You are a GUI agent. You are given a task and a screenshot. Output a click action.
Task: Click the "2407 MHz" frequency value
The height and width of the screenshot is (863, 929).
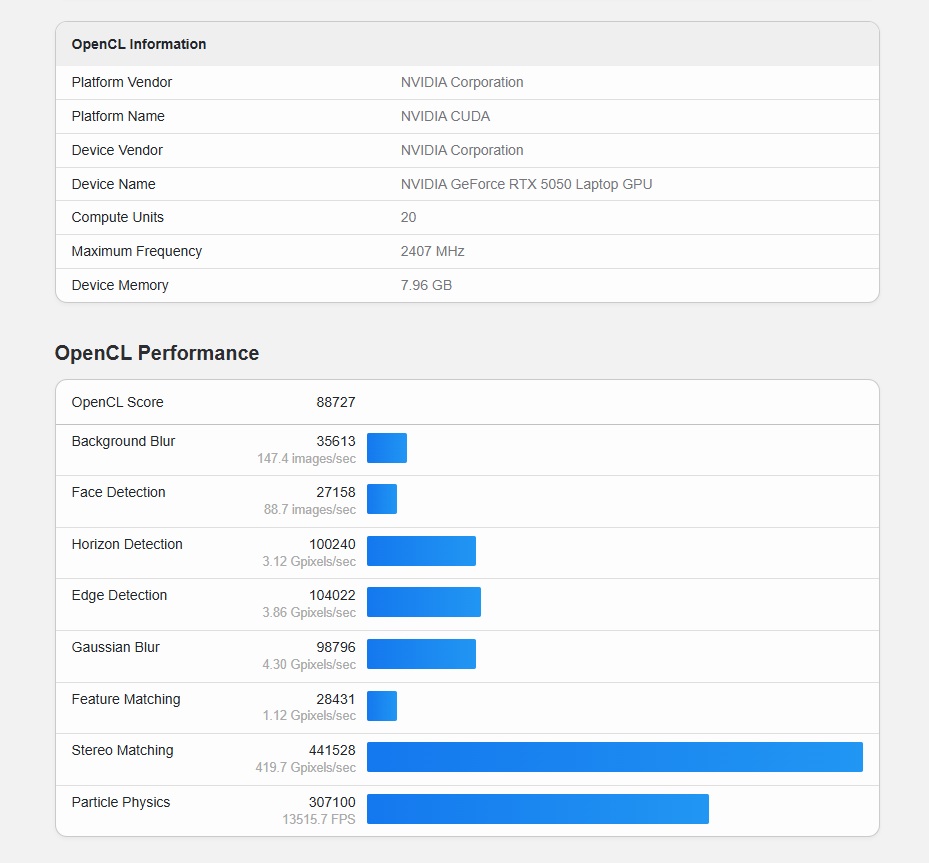433,251
